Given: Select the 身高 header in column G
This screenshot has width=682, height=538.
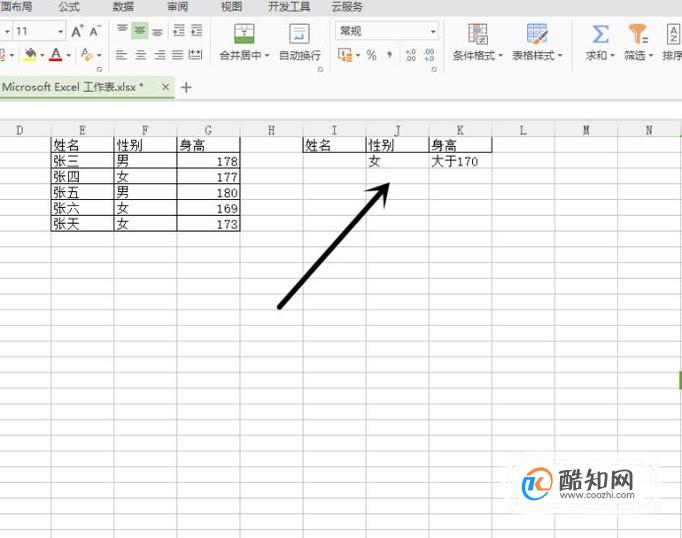Looking at the screenshot, I should (208, 144).
